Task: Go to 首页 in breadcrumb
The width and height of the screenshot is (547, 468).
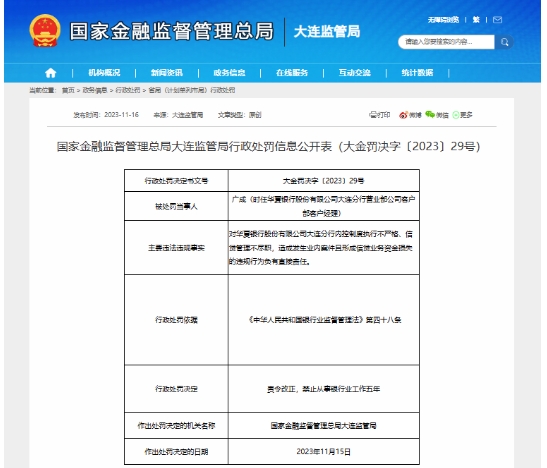Action: (x=68, y=90)
